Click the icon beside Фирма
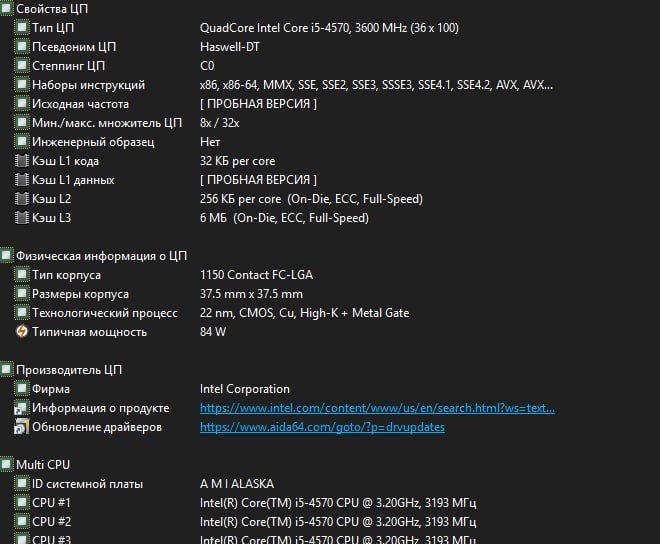The width and height of the screenshot is (660, 544). 22,389
